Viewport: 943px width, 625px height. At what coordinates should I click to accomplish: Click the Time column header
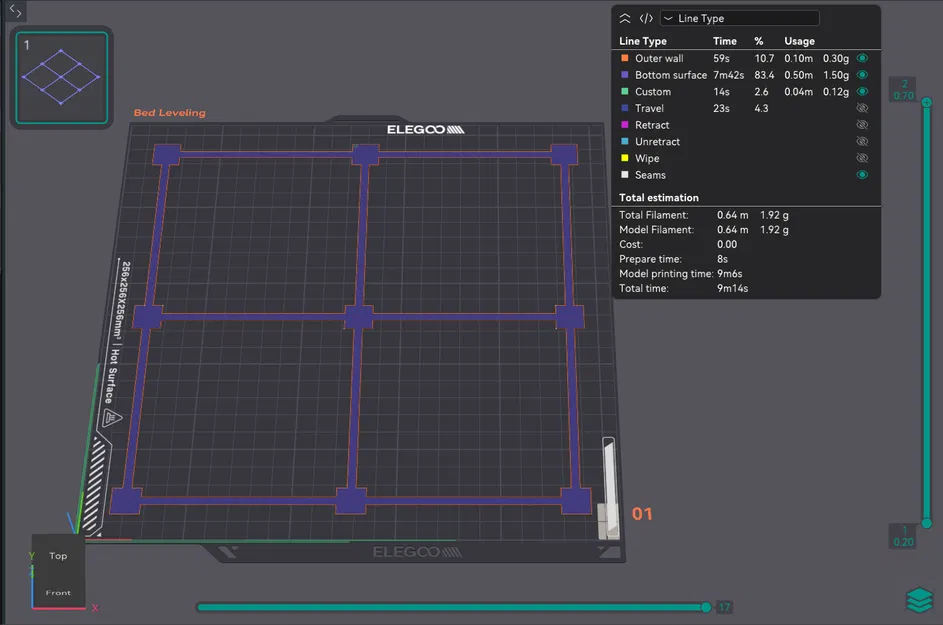[725, 41]
